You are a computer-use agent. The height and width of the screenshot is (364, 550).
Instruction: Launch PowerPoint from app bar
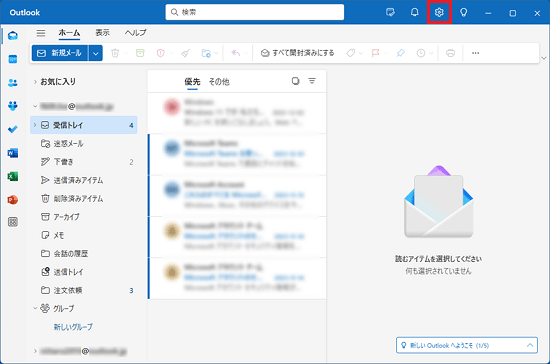13,200
